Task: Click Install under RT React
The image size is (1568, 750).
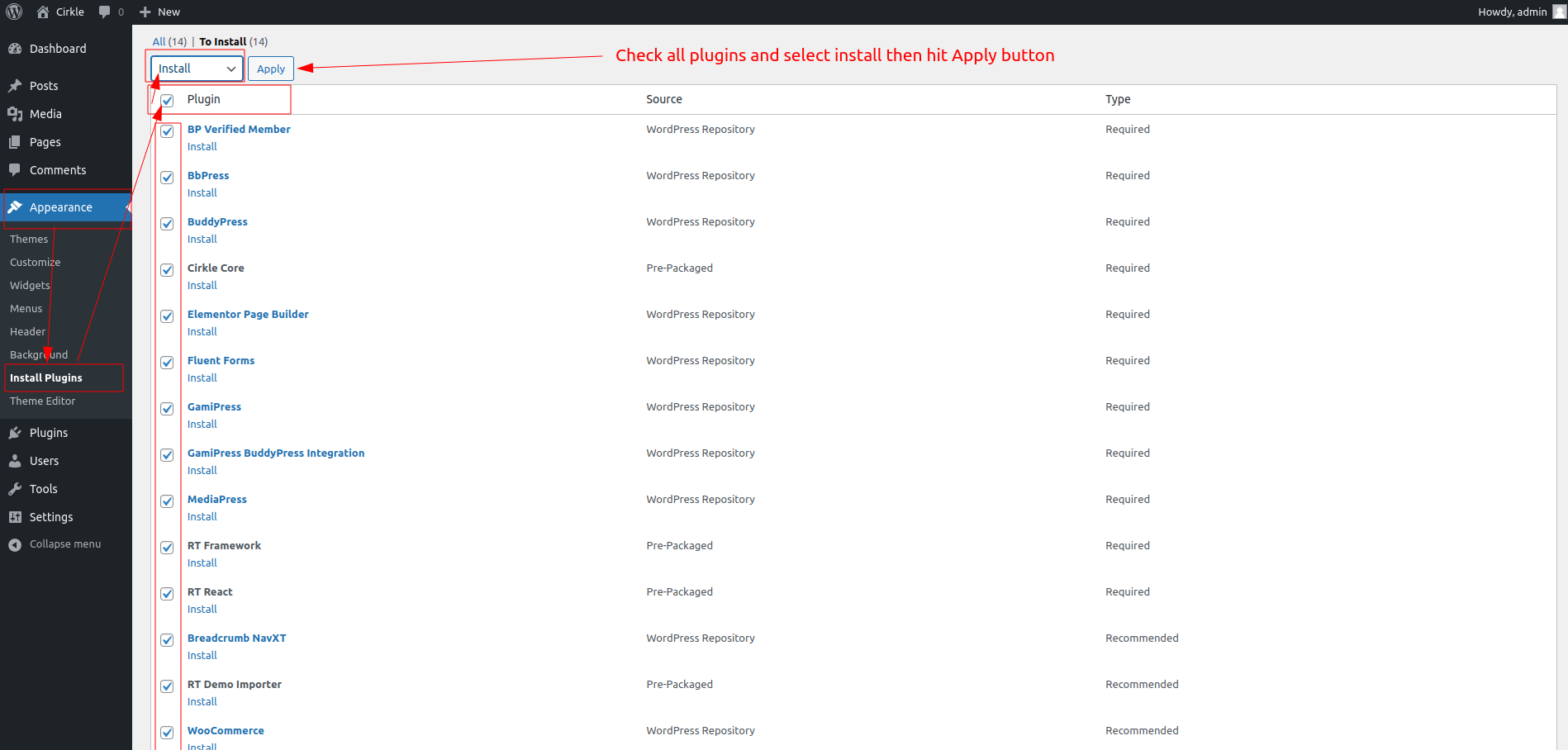Action: point(202,609)
